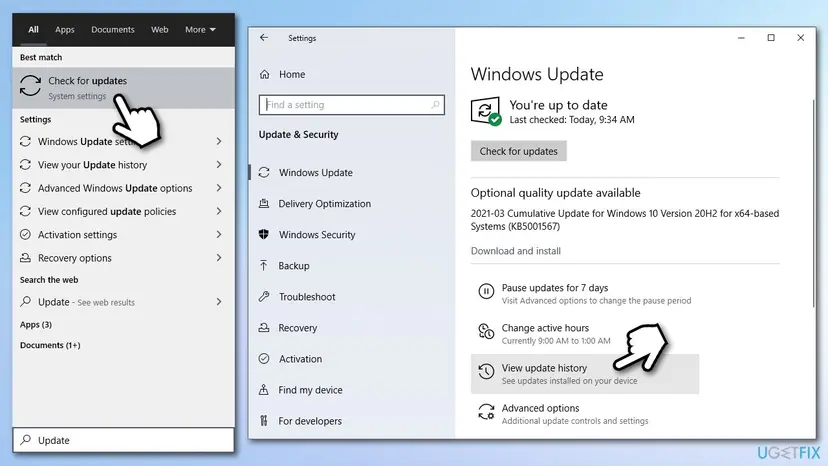Expand arrow for Activation settings result
Viewport: 828px width, 466px height.
(x=219, y=235)
